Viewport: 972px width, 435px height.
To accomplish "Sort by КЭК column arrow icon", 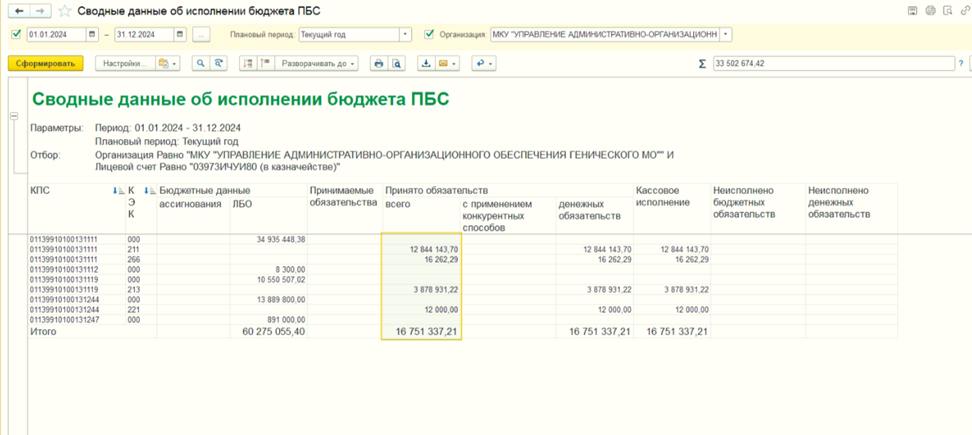I will (148, 191).
